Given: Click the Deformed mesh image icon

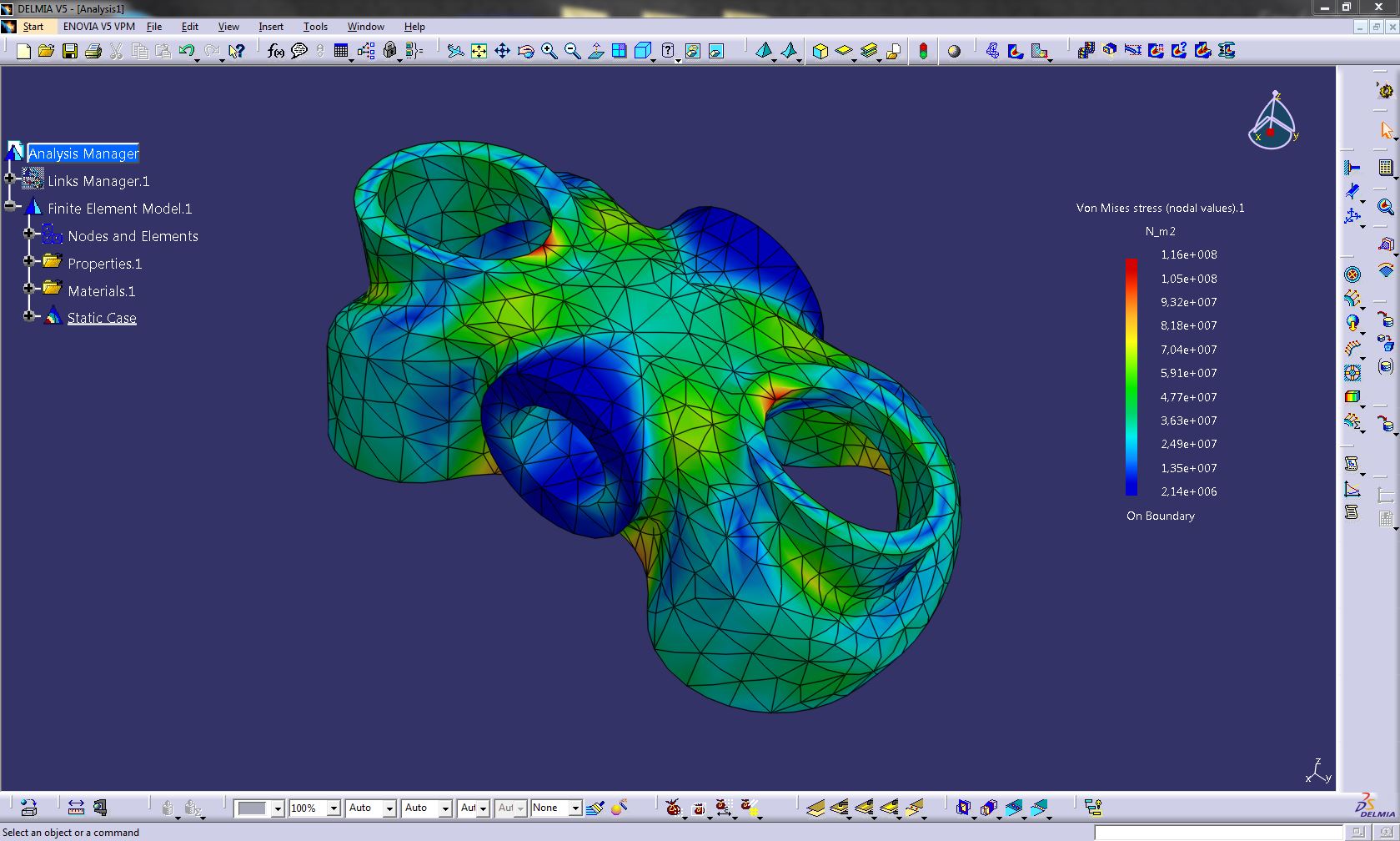Looking at the screenshot, I should pos(992,52).
